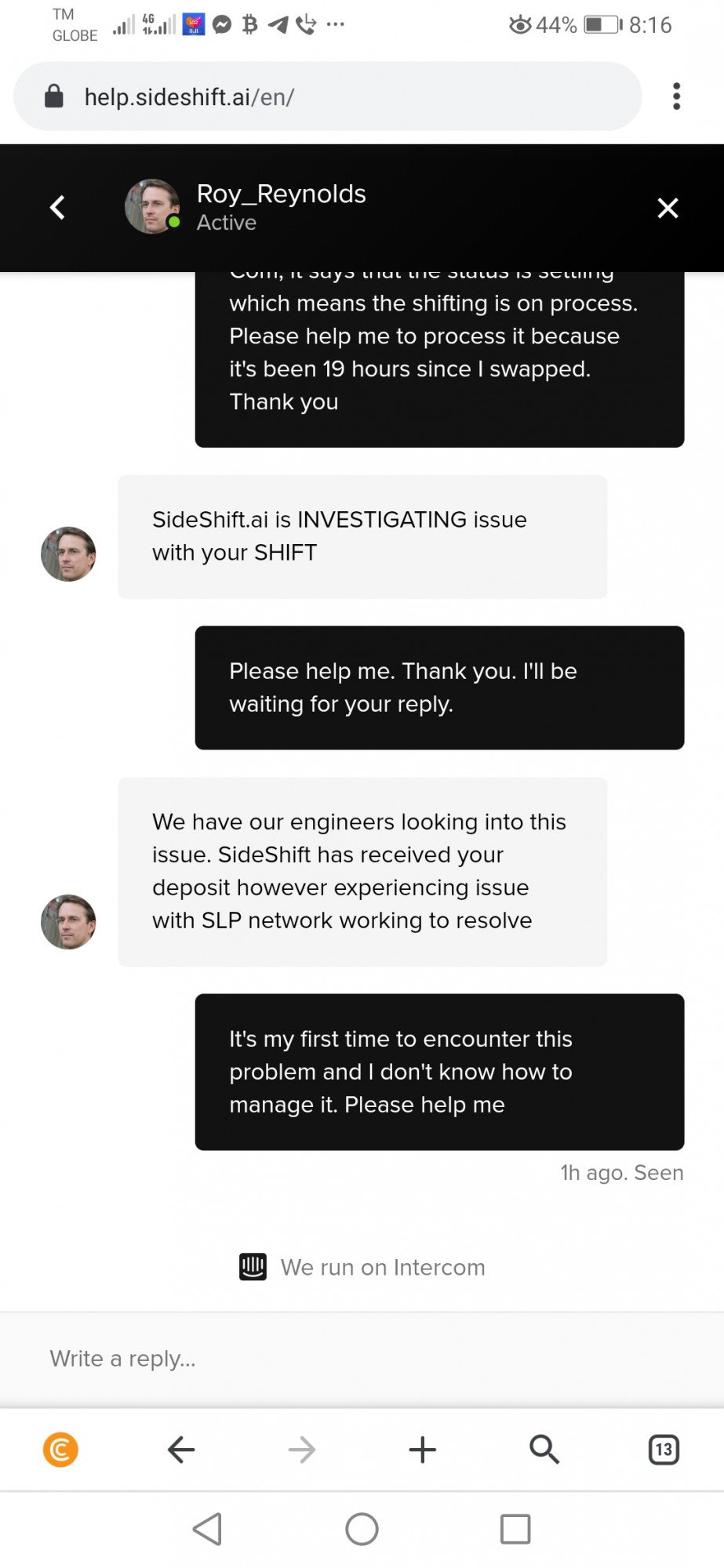
Task: Click the Write a reply field
Action: [x=362, y=1358]
